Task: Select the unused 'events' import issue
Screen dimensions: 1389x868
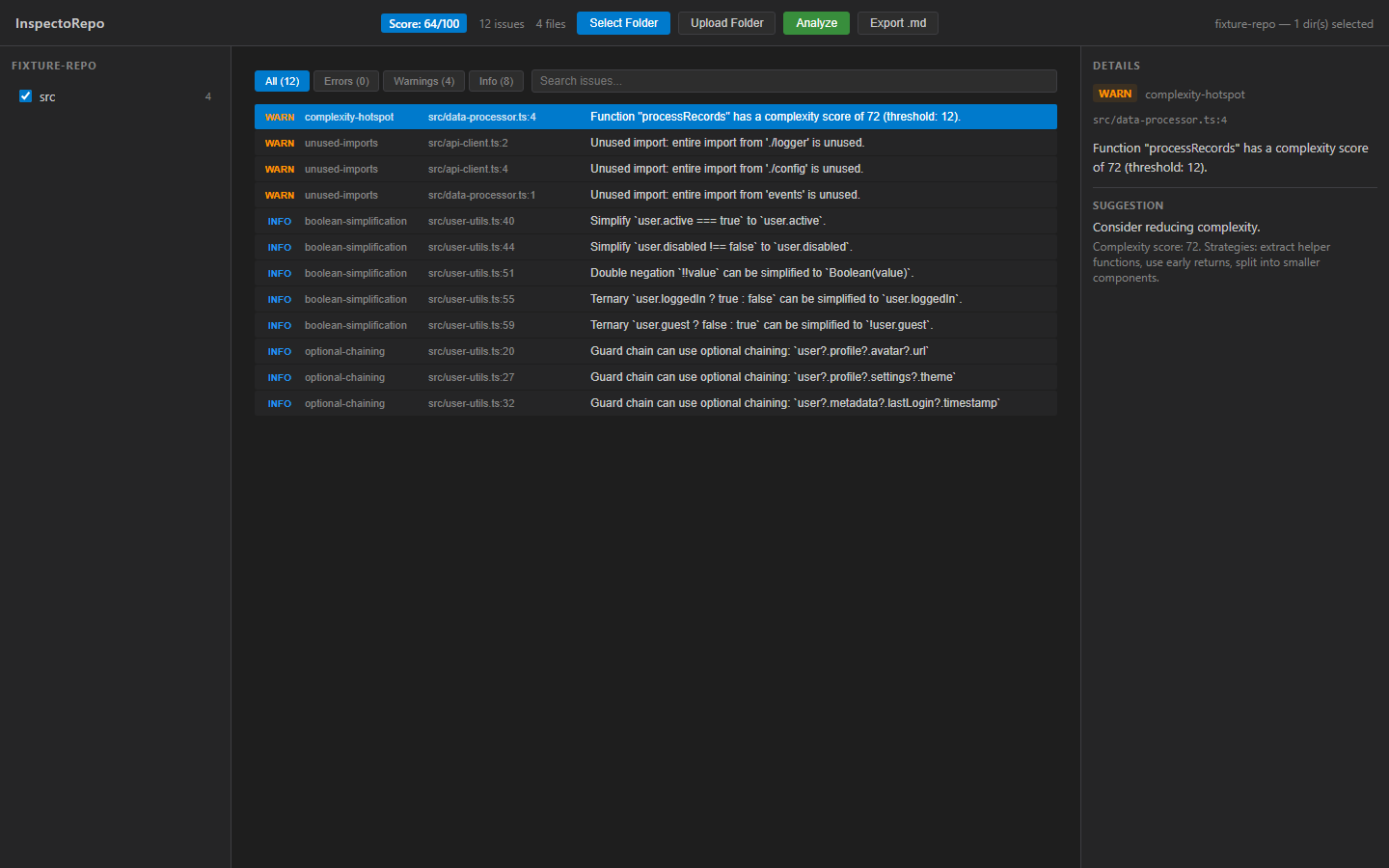Action: coord(656,195)
